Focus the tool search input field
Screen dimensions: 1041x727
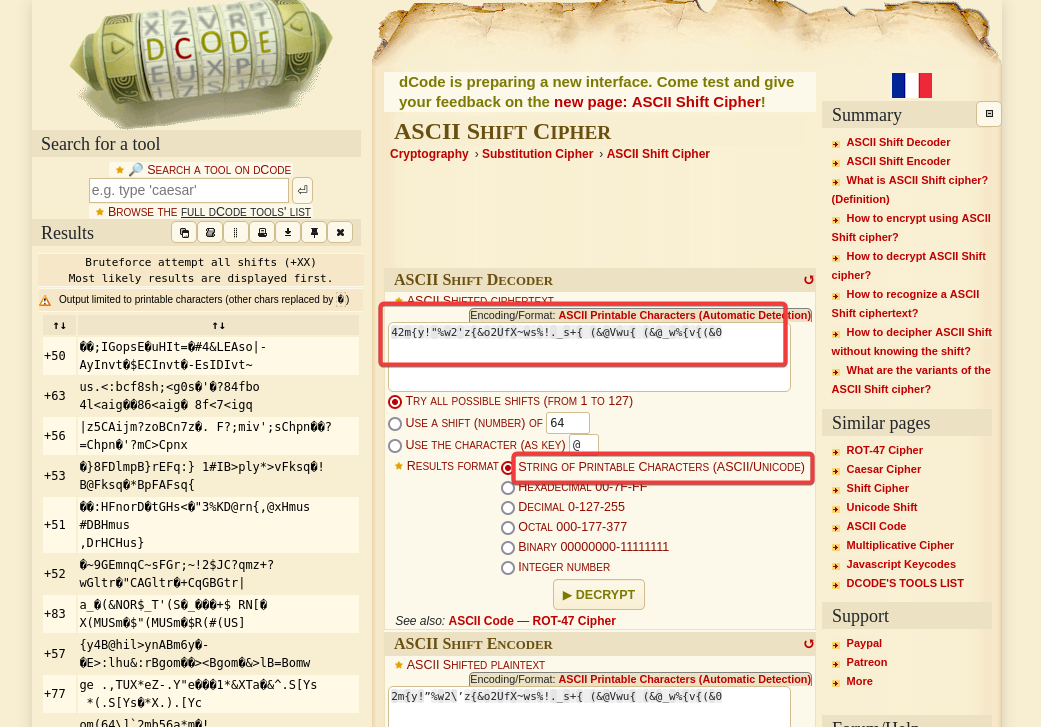[x=189, y=191]
